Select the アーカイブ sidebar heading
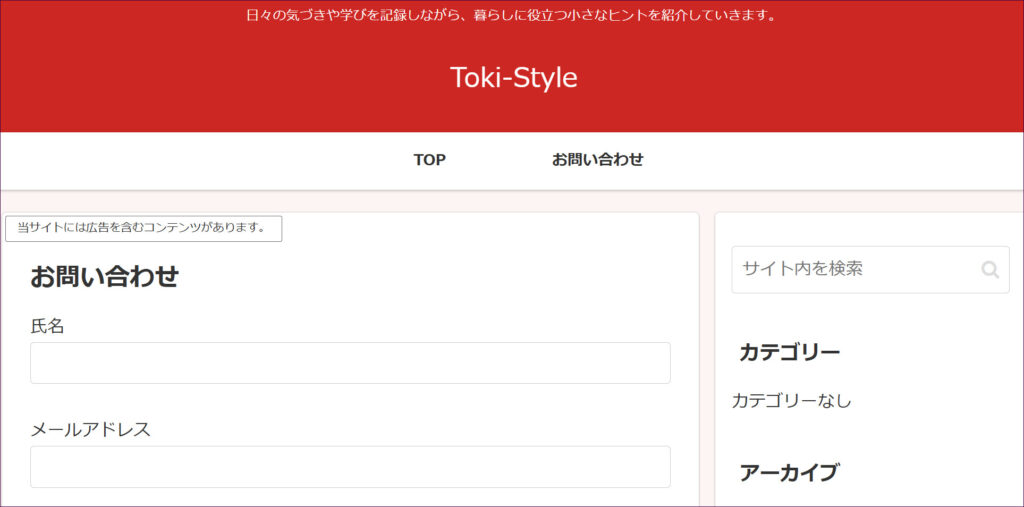This screenshot has height=507, width=1024. tap(788, 473)
